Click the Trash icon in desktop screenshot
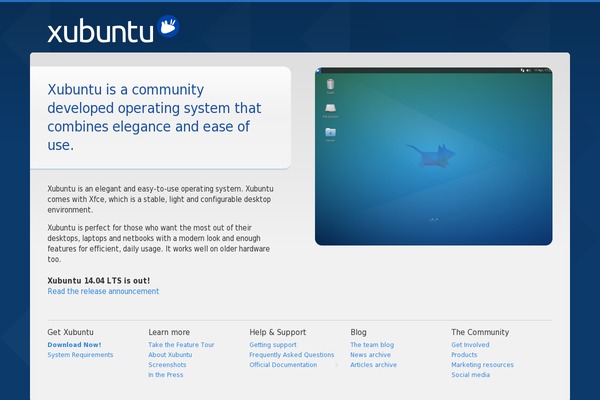Image resolution: width=600 pixels, height=400 pixels. pyautogui.click(x=330, y=86)
